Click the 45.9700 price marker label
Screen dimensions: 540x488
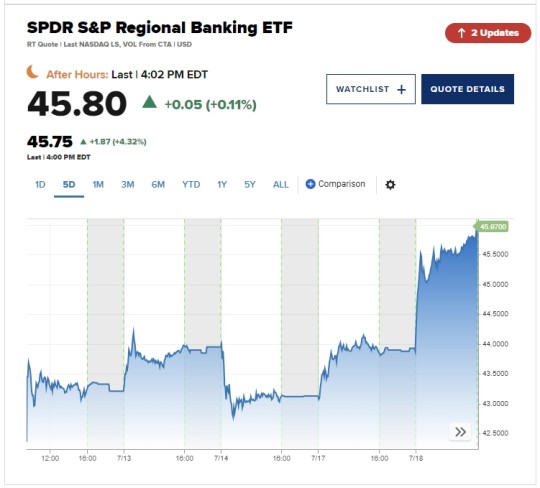tap(491, 227)
